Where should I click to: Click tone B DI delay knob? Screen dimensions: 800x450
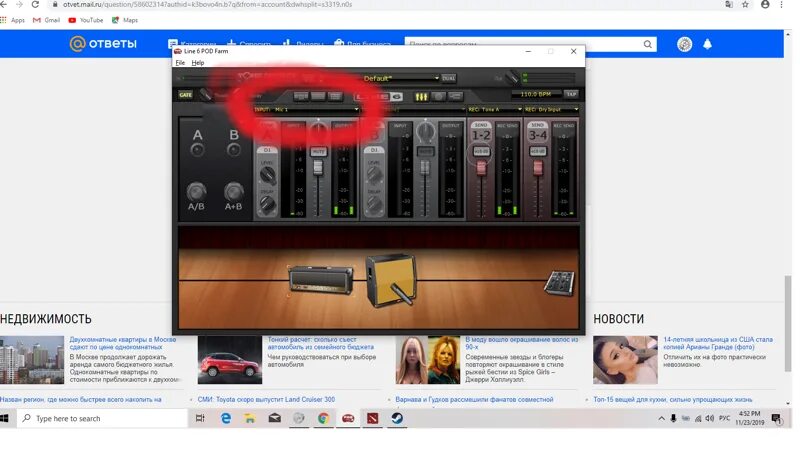coord(374,204)
